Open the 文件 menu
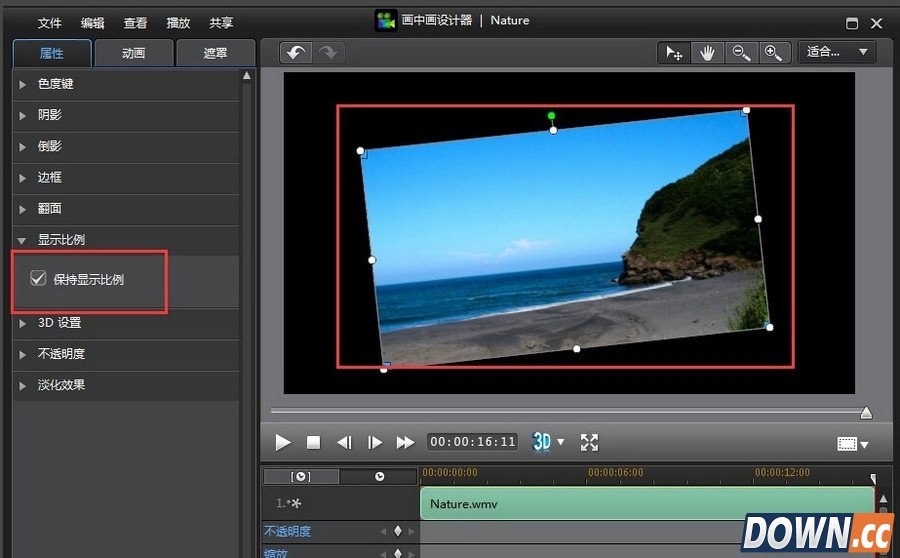 tap(50, 22)
